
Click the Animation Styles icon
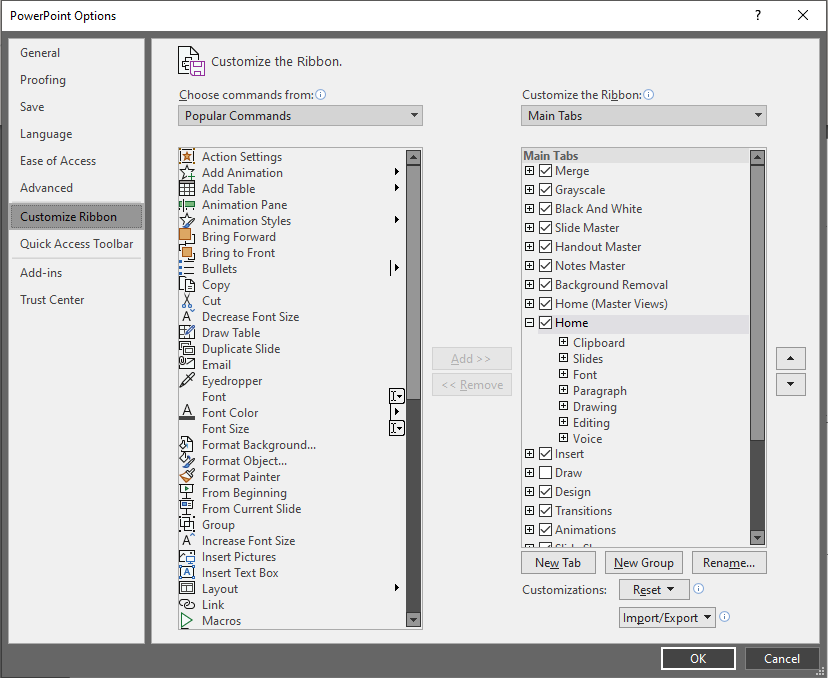click(x=187, y=221)
